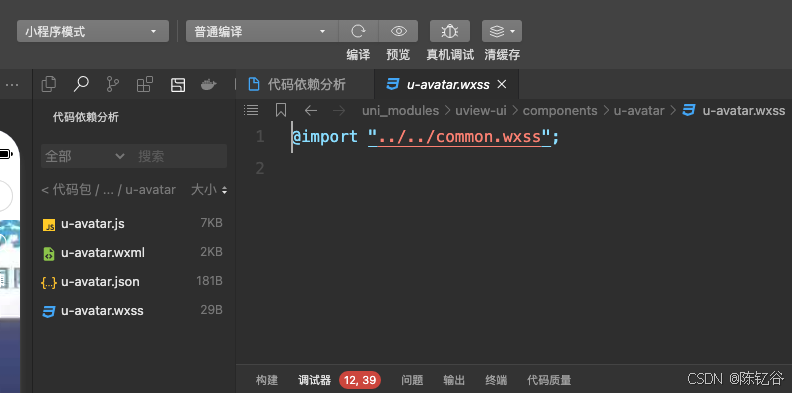The height and width of the screenshot is (393, 792).
Task: Open the Docker whale icon panel
Action: [x=209, y=84]
